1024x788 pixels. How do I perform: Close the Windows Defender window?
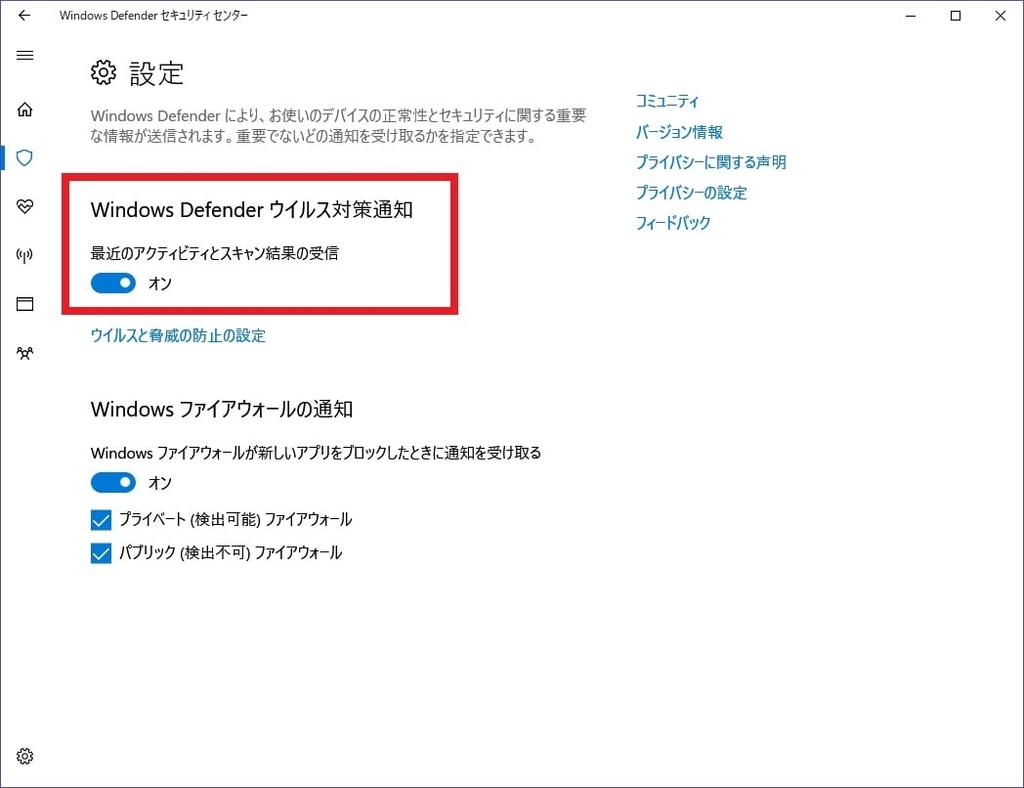(x=1000, y=16)
